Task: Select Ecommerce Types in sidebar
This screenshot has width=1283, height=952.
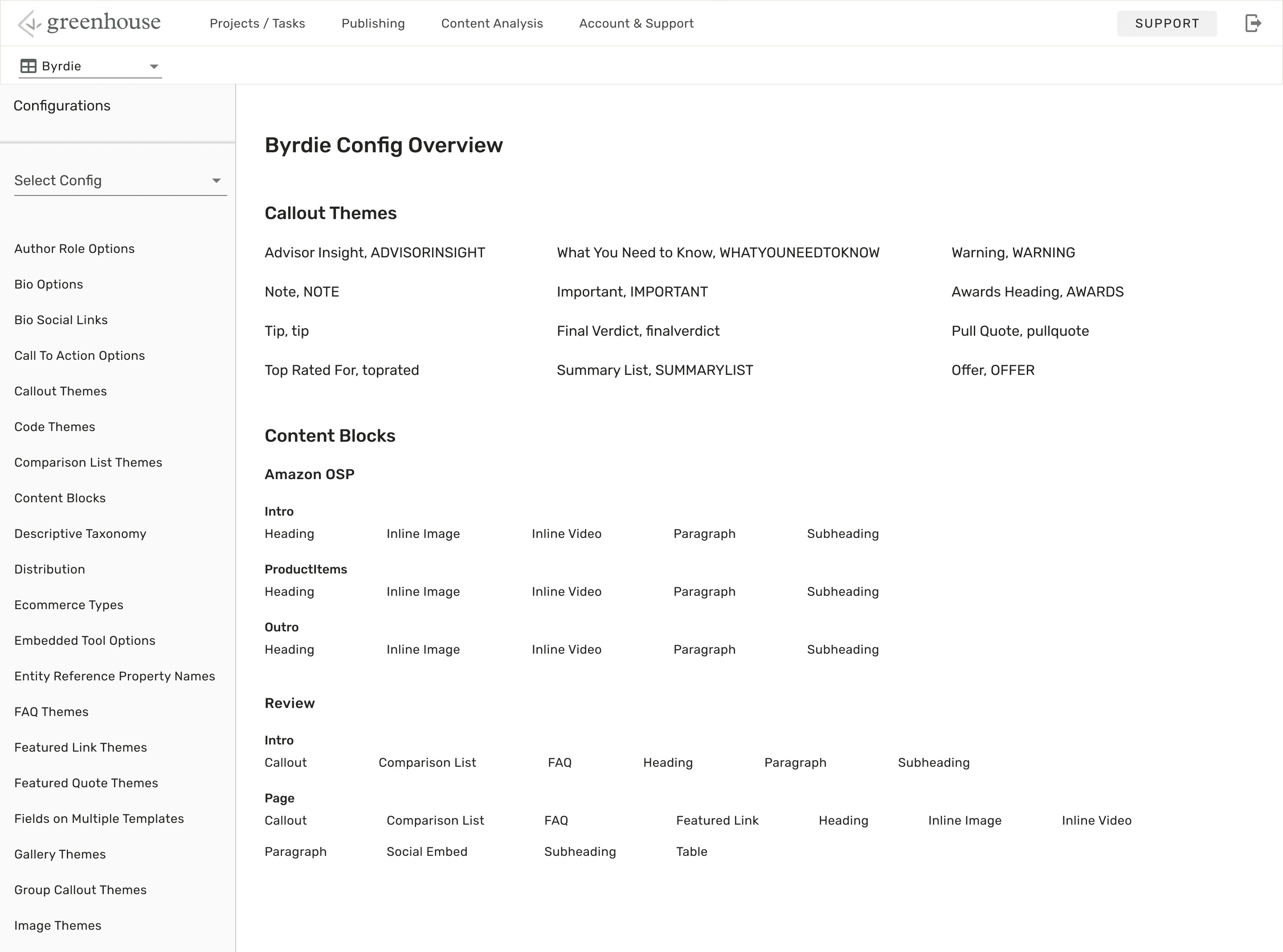Action: click(x=69, y=605)
